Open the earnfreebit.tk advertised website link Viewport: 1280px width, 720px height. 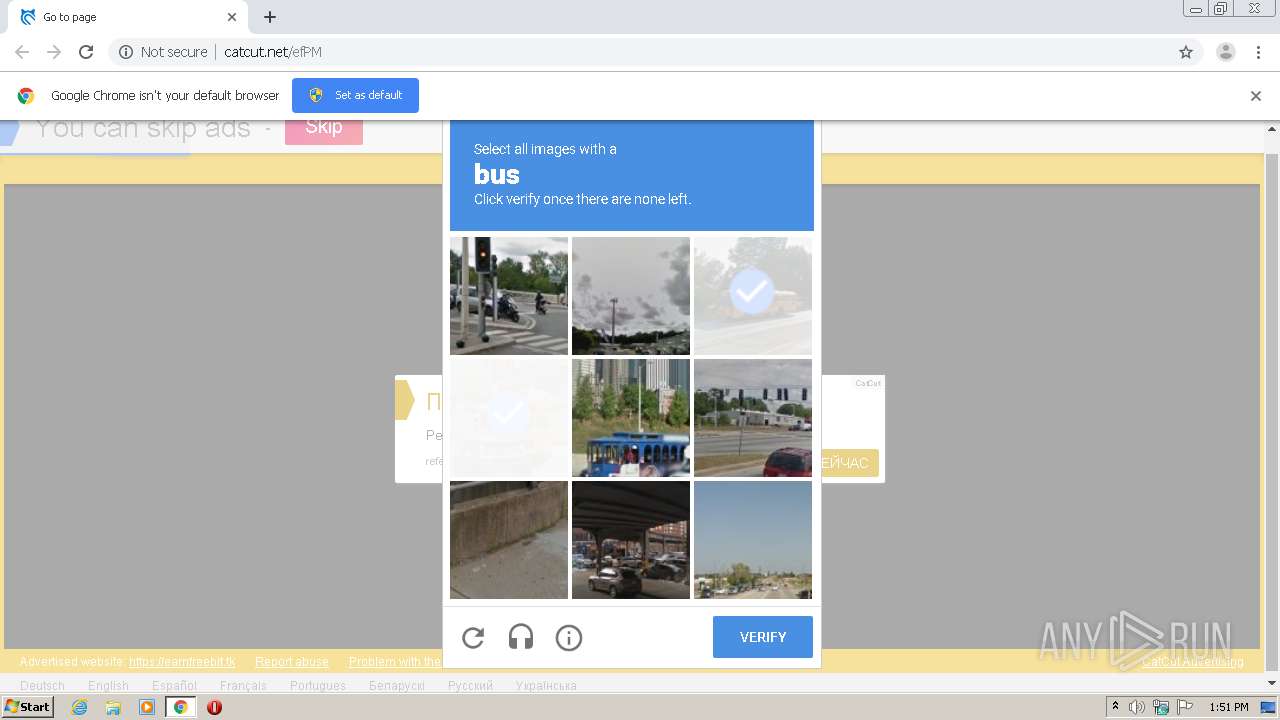(182, 662)
